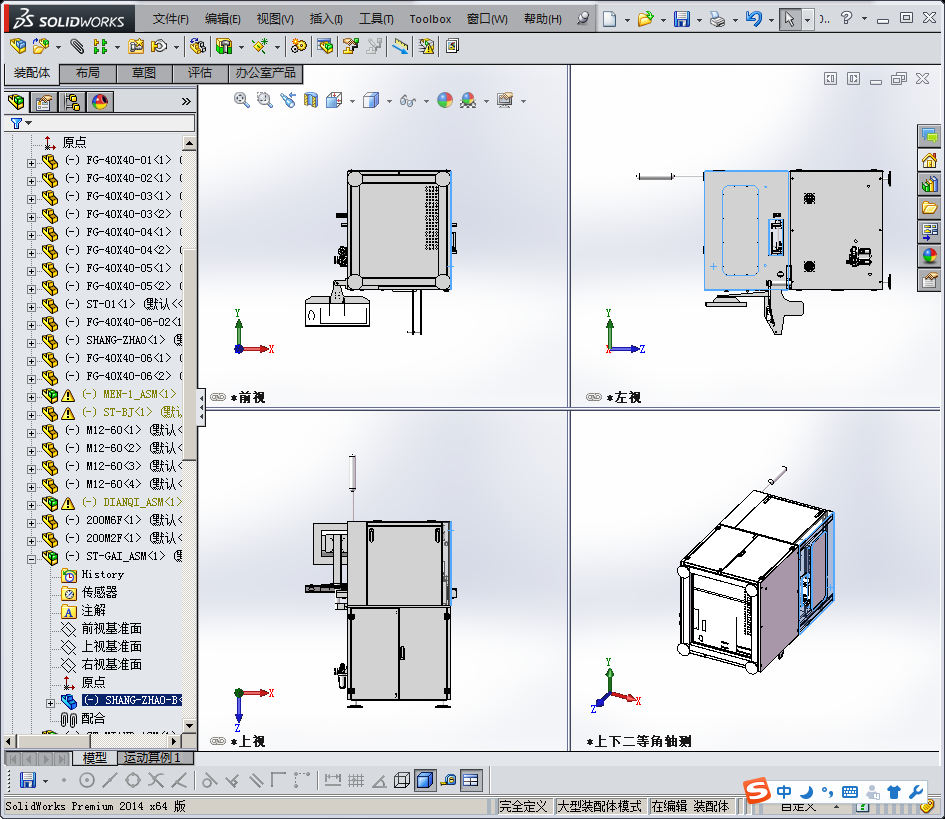The image size is (945, 819).
Task: Expand the FG-40X40-01<1> component
Action: 31,163
